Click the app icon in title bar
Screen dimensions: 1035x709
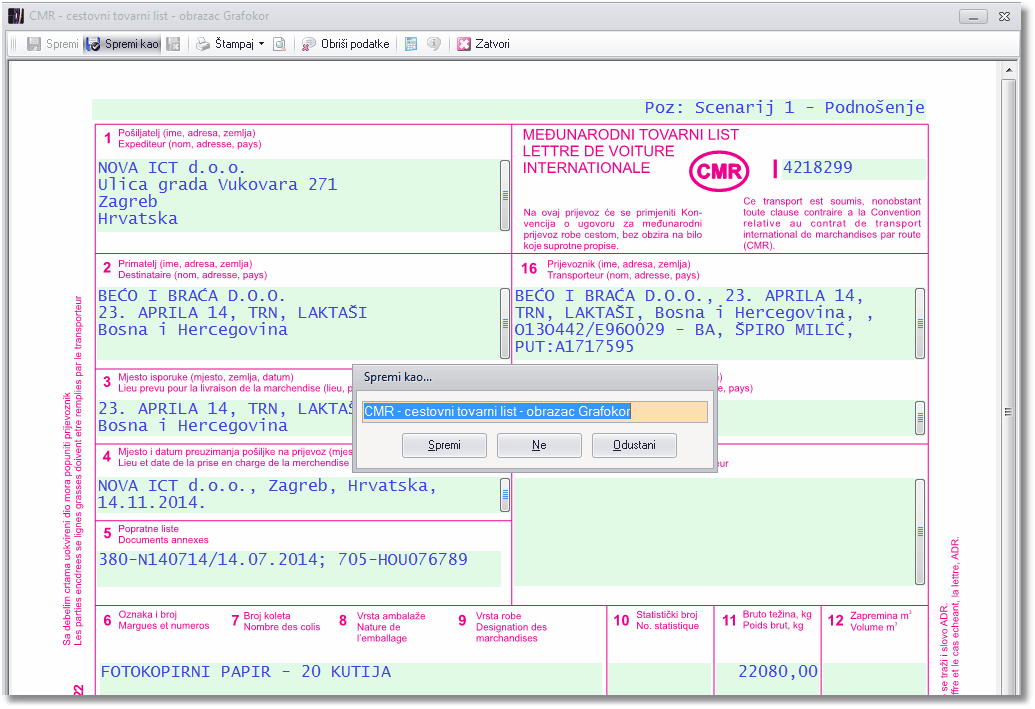tap(16, 16)
